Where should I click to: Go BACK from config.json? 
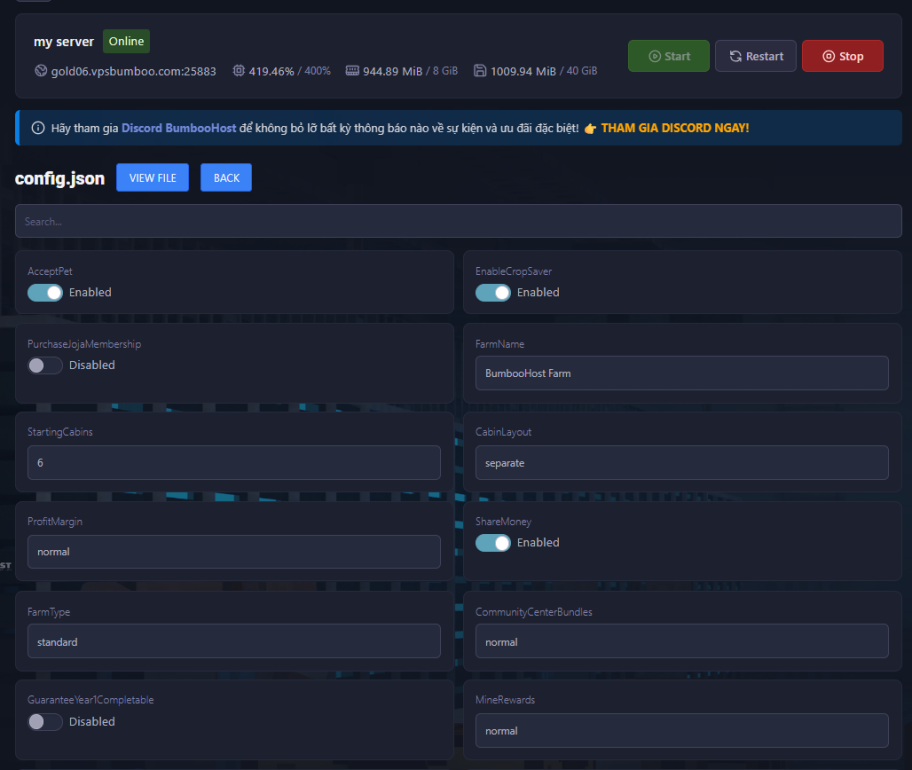pyautogui.click(x=226, y=178)
